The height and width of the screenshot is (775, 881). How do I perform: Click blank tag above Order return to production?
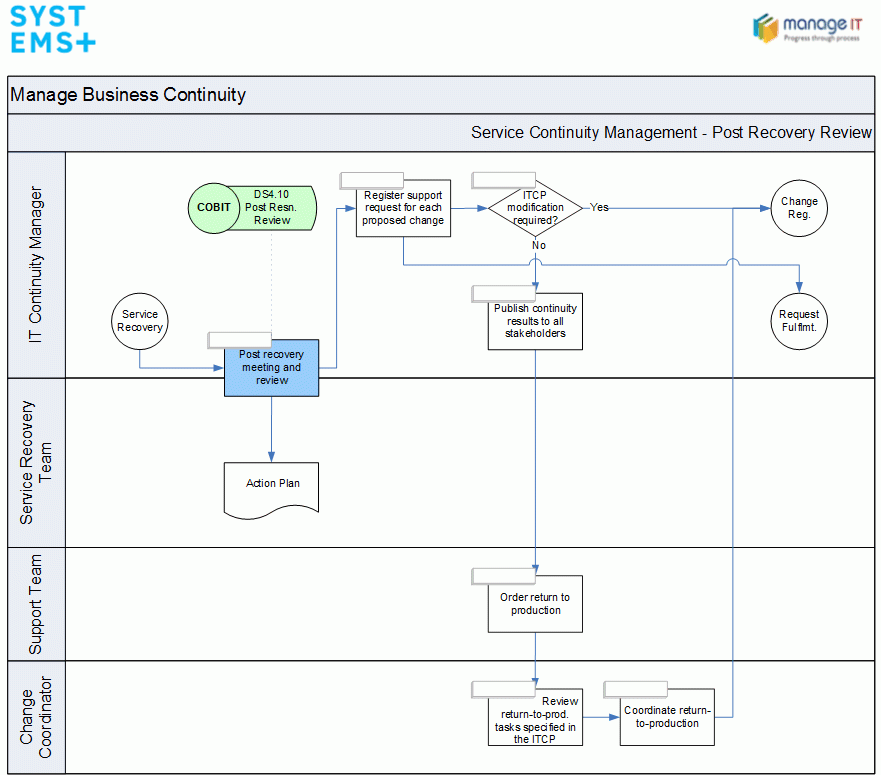(503, 576)
